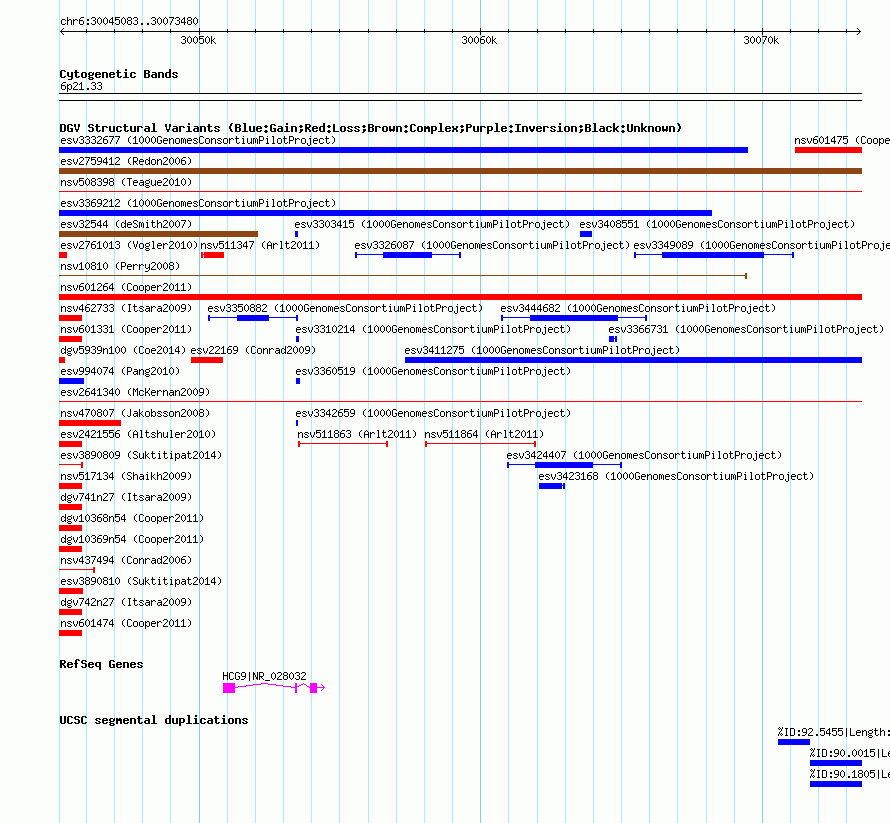The width and height of the screenshot is (890, 823).
Task: Select the esv2761013 (Vogler2010) label
Action: tap(129, 245)
